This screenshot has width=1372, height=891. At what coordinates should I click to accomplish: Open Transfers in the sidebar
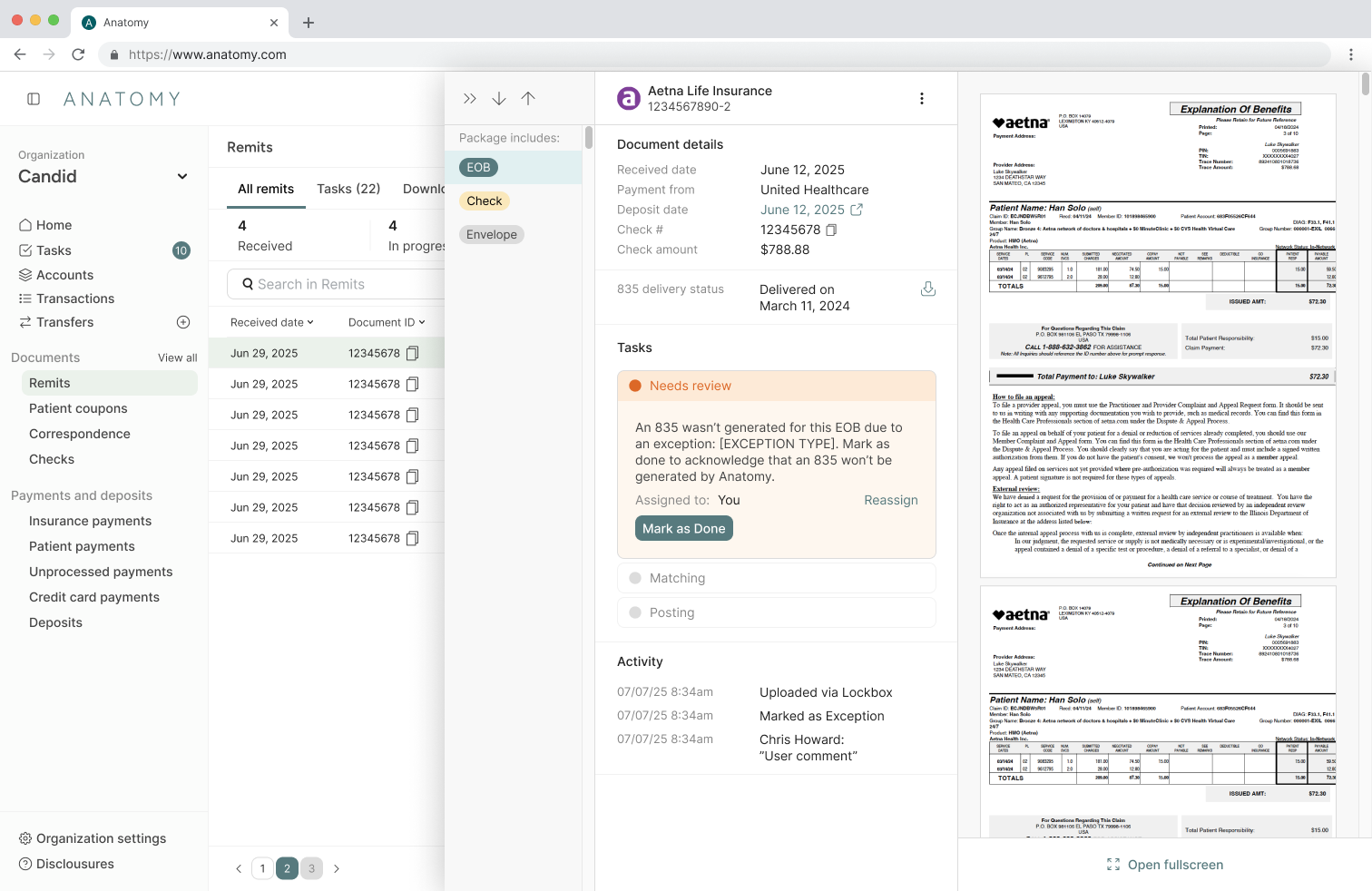tap(56, 322)
